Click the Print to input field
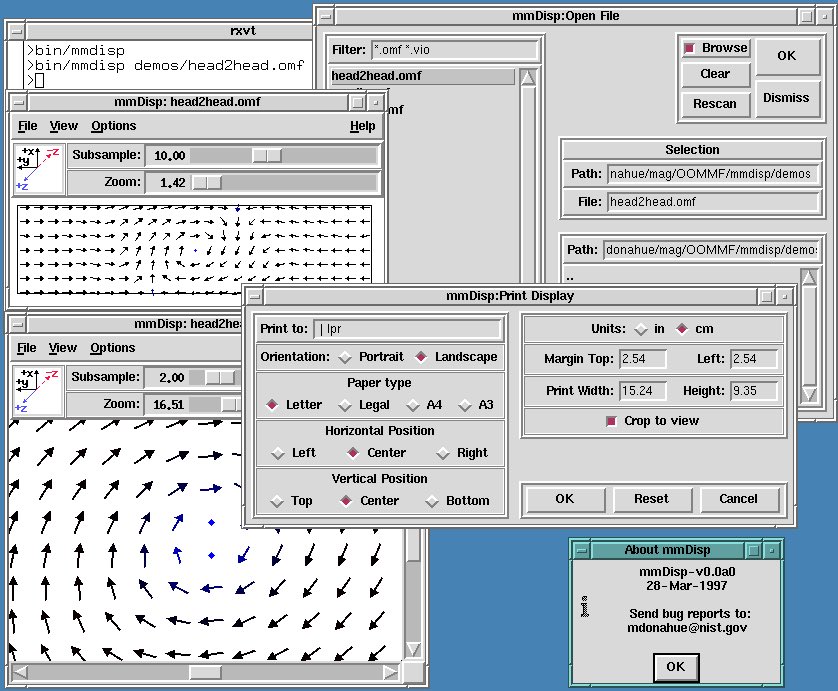The image size is (838, 691). [407, 329]
